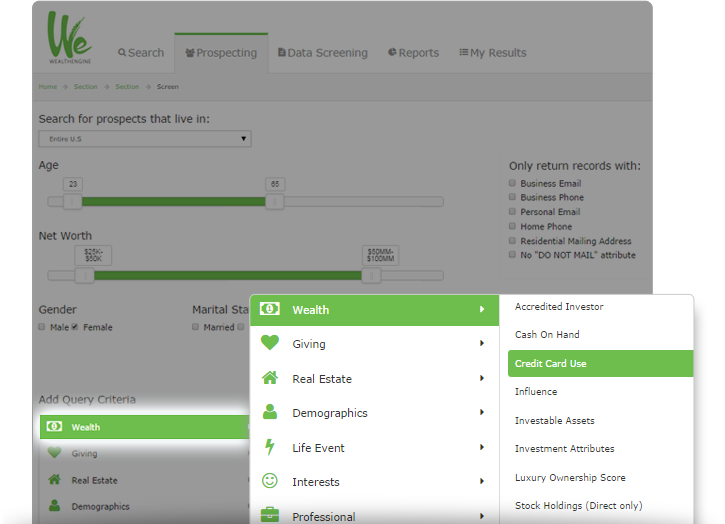Expand the Wealth submenu arrow
This screenshot has width=725, height=524.
click(482, 309)
